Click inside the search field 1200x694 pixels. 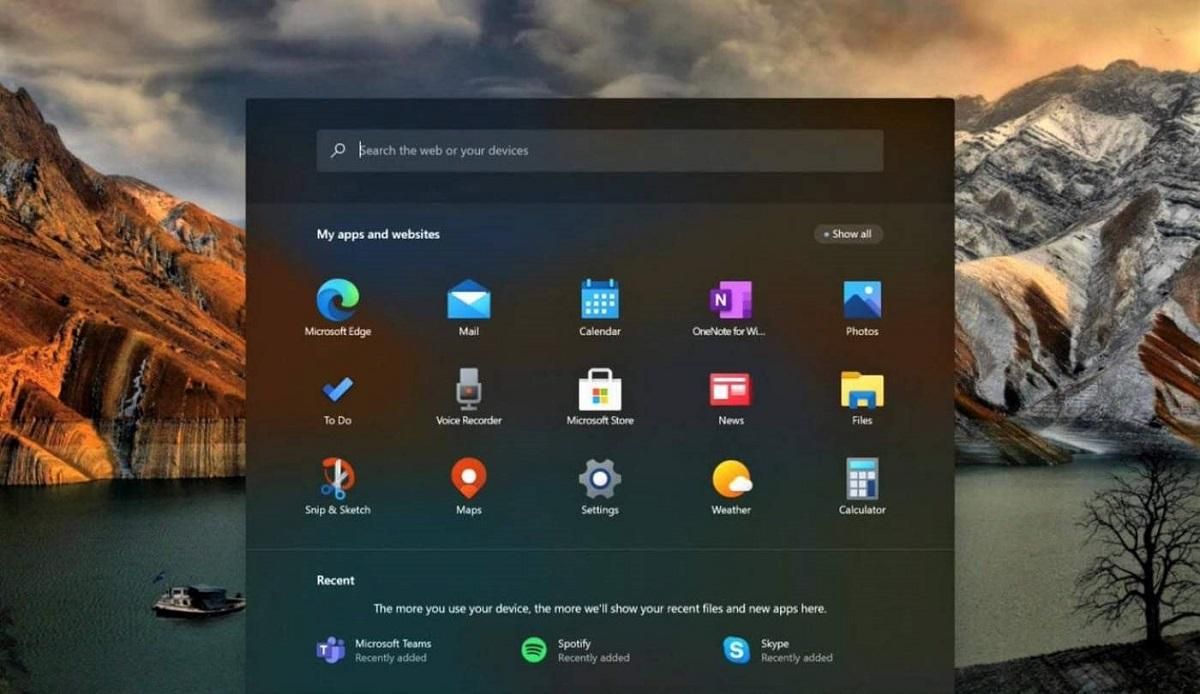coord(600,150)
